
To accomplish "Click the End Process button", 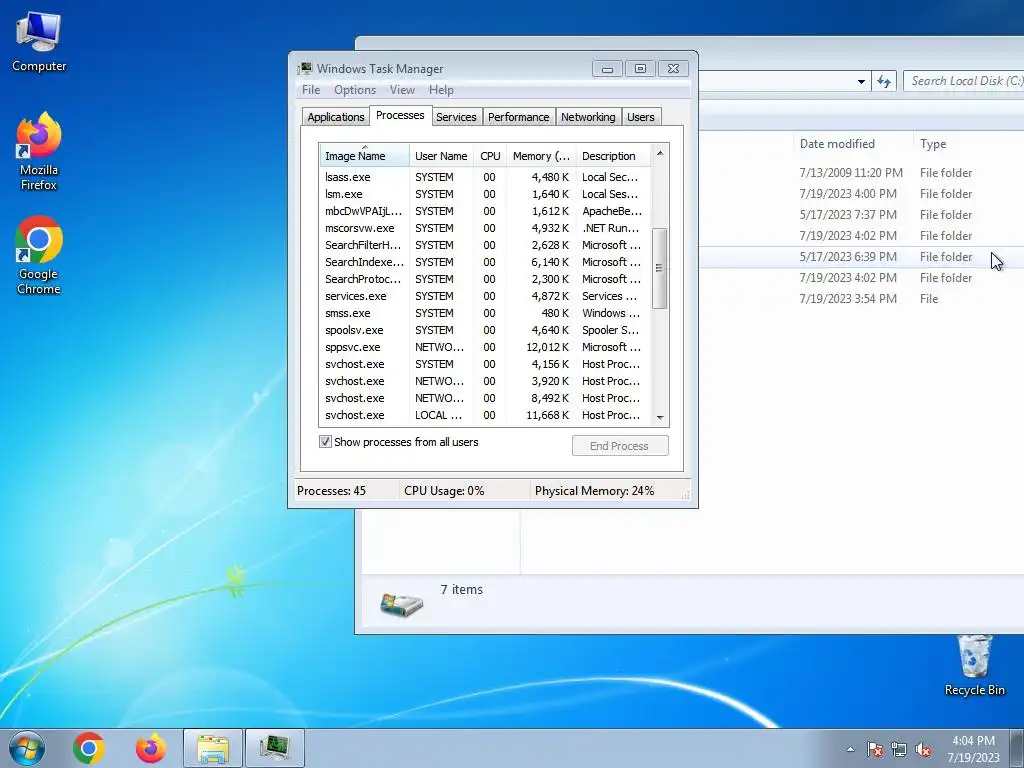I will pyautogui.click(x=620, y=446).
